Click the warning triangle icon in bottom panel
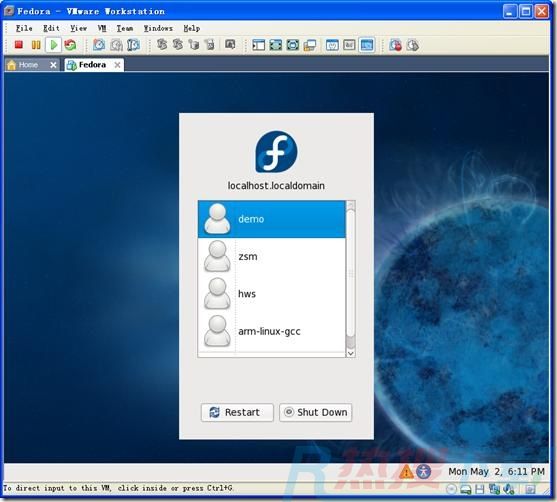Image resolution: width=557 pixels, height=502 pixels. pyautogui.click(x=406, y=472)
